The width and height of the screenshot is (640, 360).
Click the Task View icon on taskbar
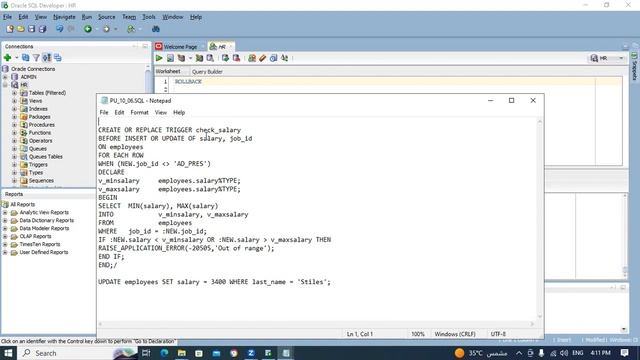146,353
